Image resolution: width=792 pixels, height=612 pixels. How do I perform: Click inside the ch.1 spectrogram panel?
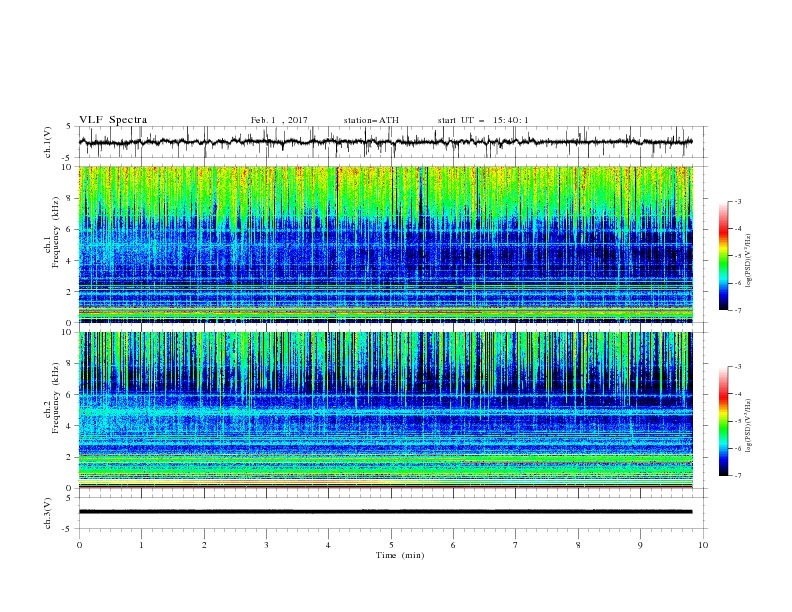click(385, 244)
